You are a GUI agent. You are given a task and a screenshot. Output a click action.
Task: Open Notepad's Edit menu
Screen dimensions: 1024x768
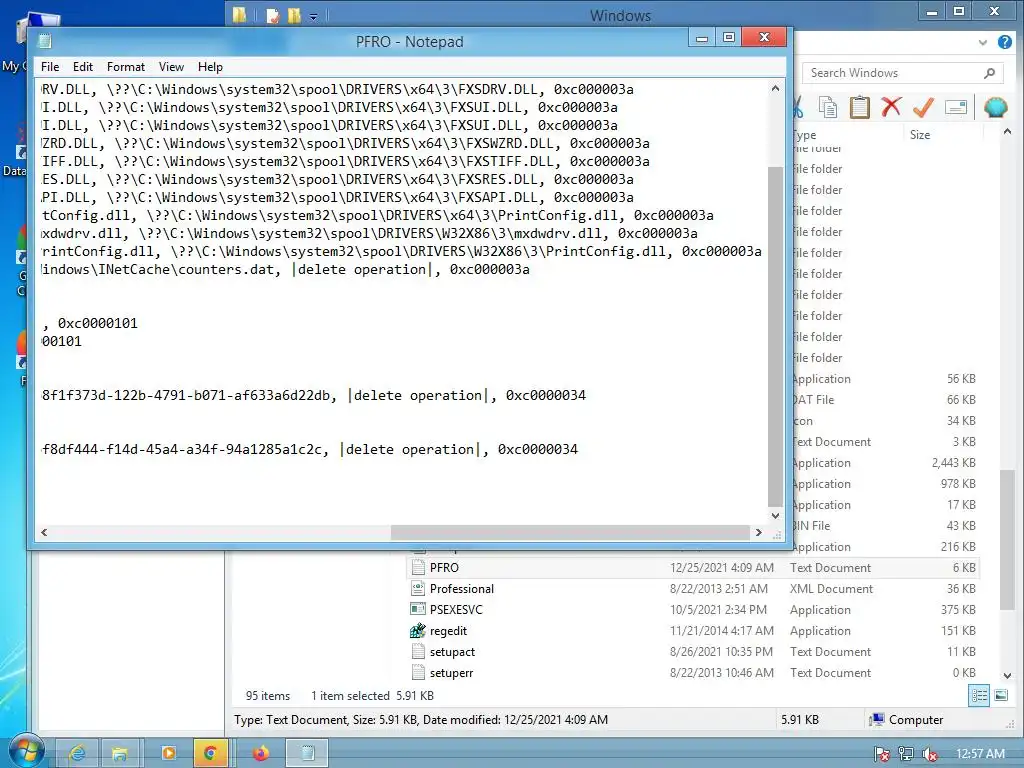[82, 67]
